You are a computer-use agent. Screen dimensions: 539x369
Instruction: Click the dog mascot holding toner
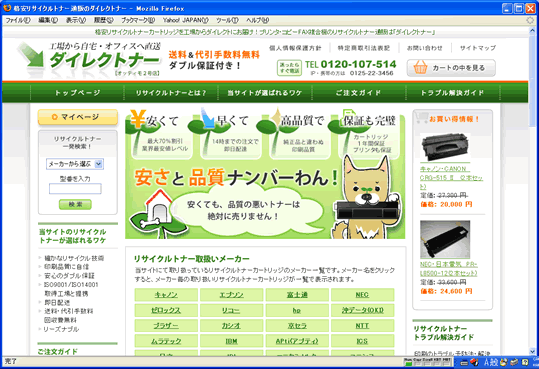click(366, 198)
